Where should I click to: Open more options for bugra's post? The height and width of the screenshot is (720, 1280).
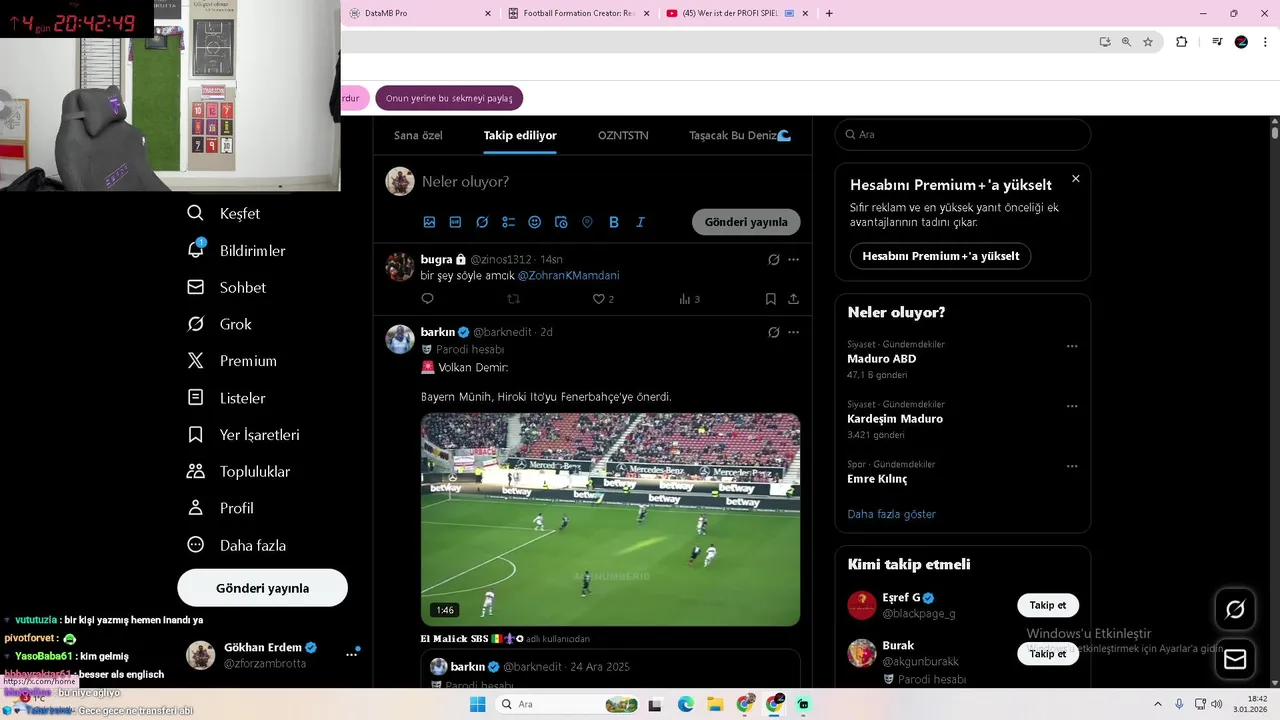793,260
